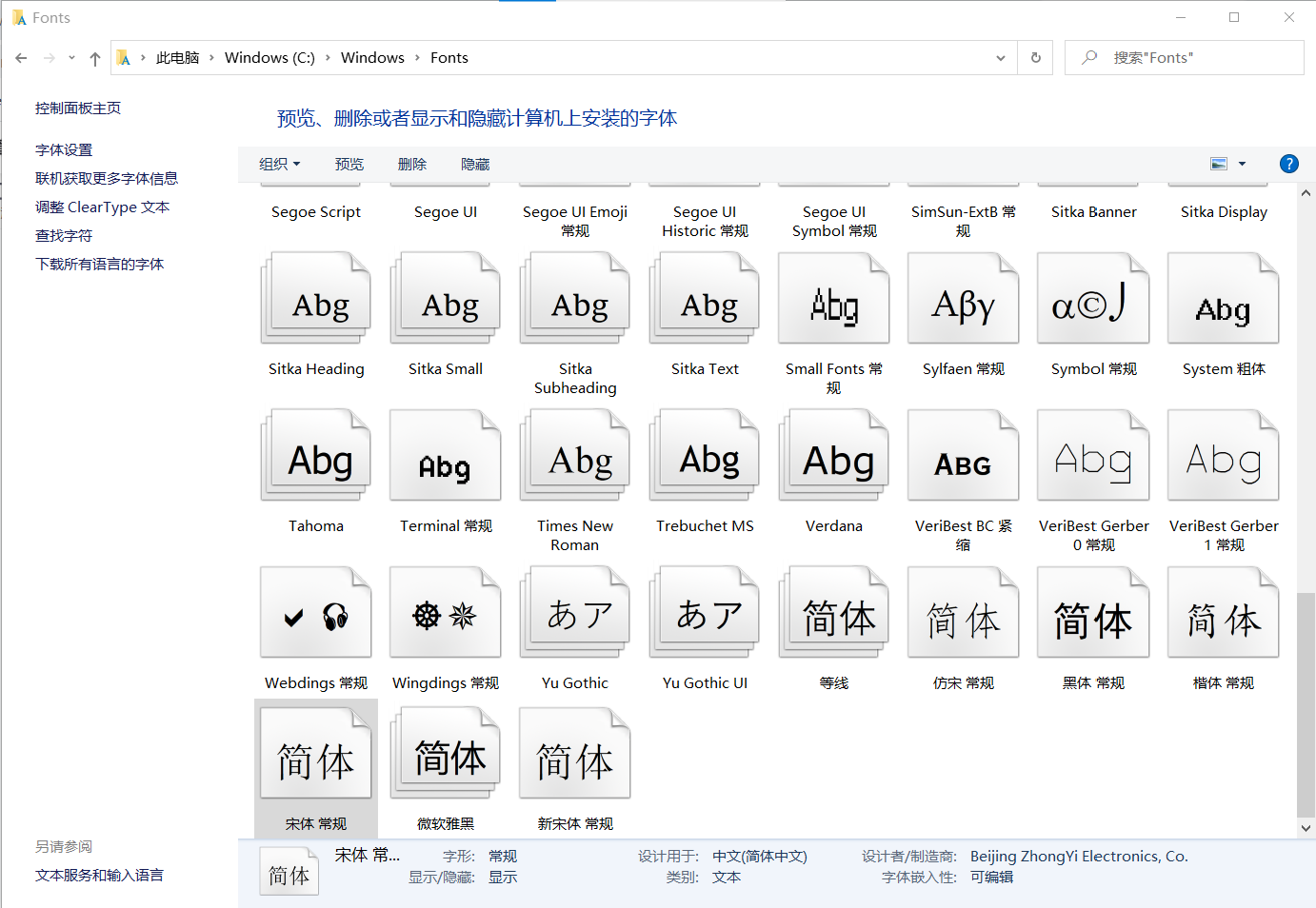Open the Wingdings font preview
This screenshot has width=1316, height=908.
click(x=445, y=610)
